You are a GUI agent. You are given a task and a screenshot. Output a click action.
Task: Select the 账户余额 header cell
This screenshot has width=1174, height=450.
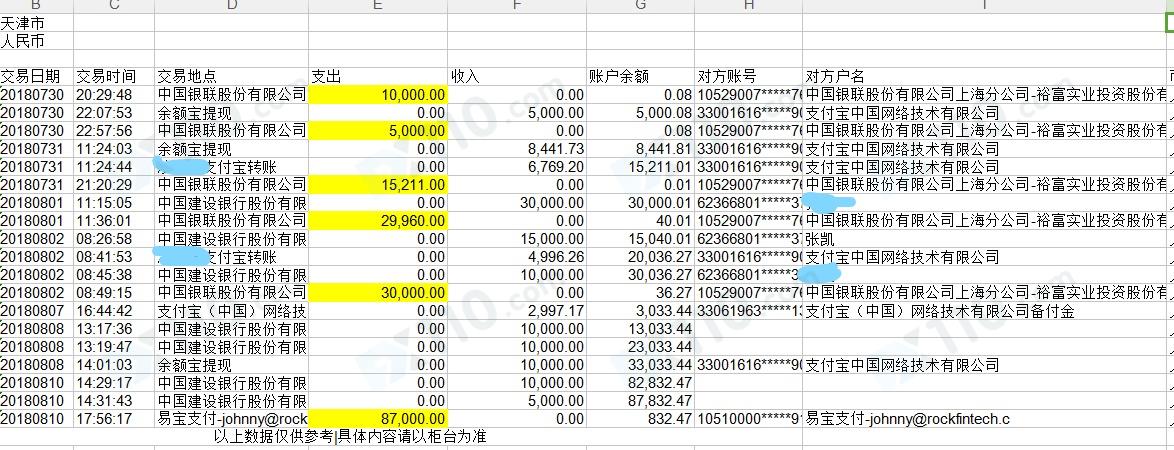640,76
